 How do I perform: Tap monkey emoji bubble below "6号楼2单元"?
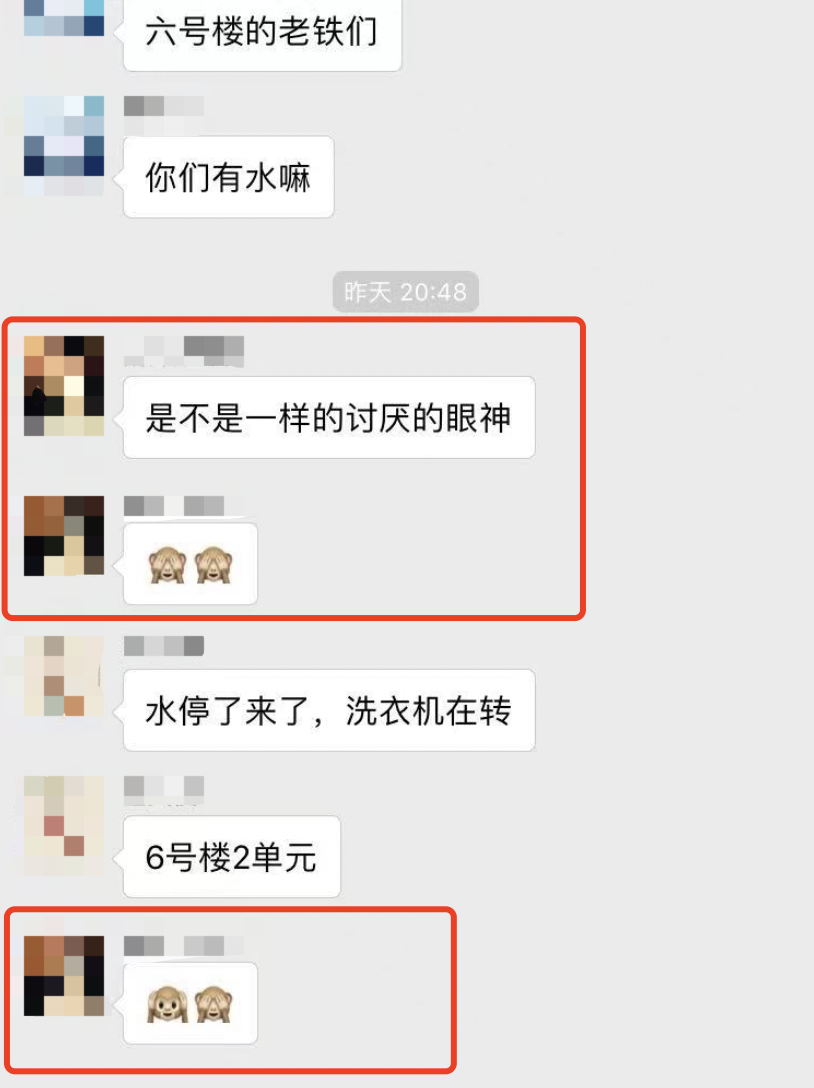coord(190,1003)
